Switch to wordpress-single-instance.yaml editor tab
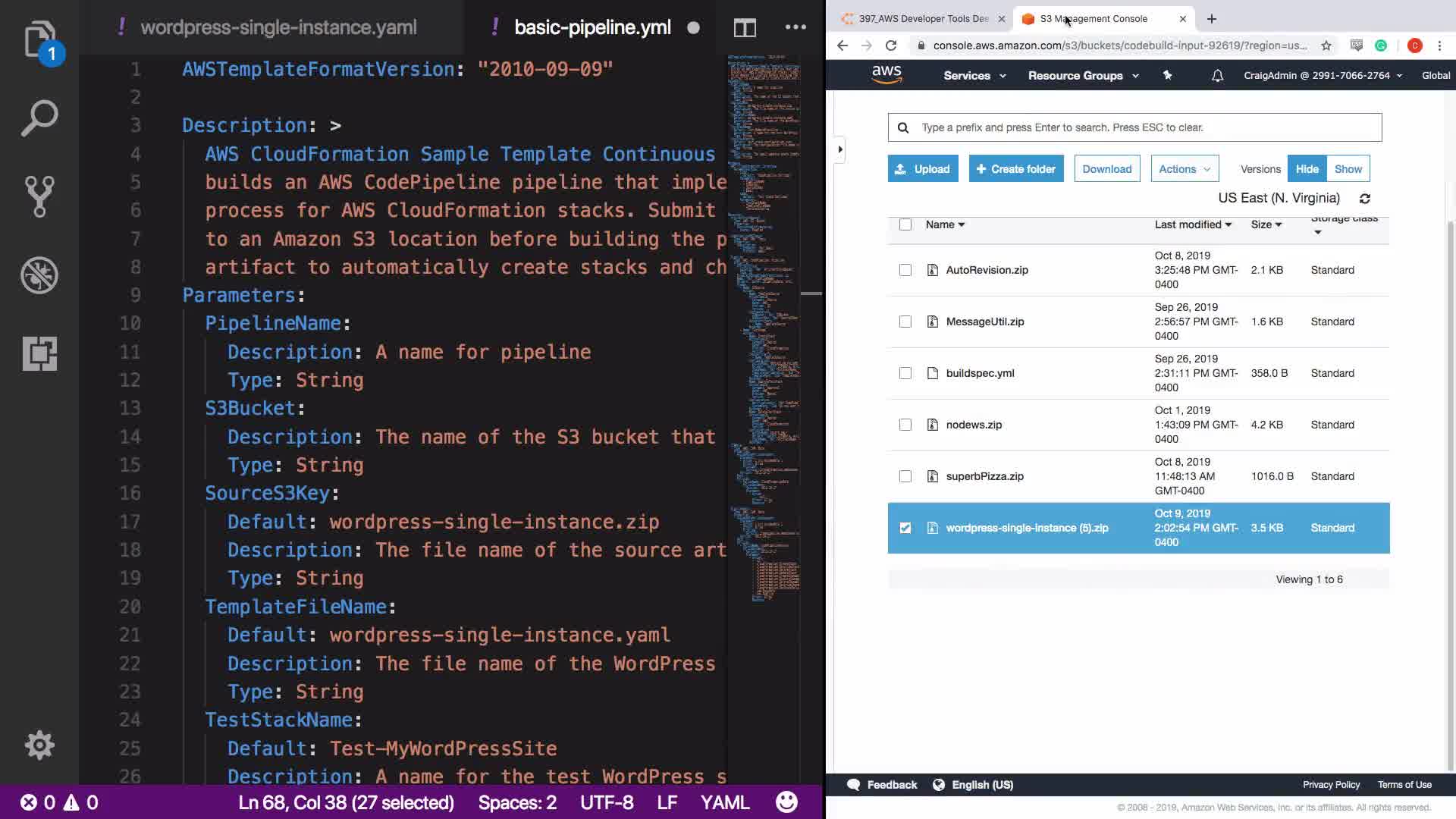Viewport: 1456px width, 819px height. (278, 28)
